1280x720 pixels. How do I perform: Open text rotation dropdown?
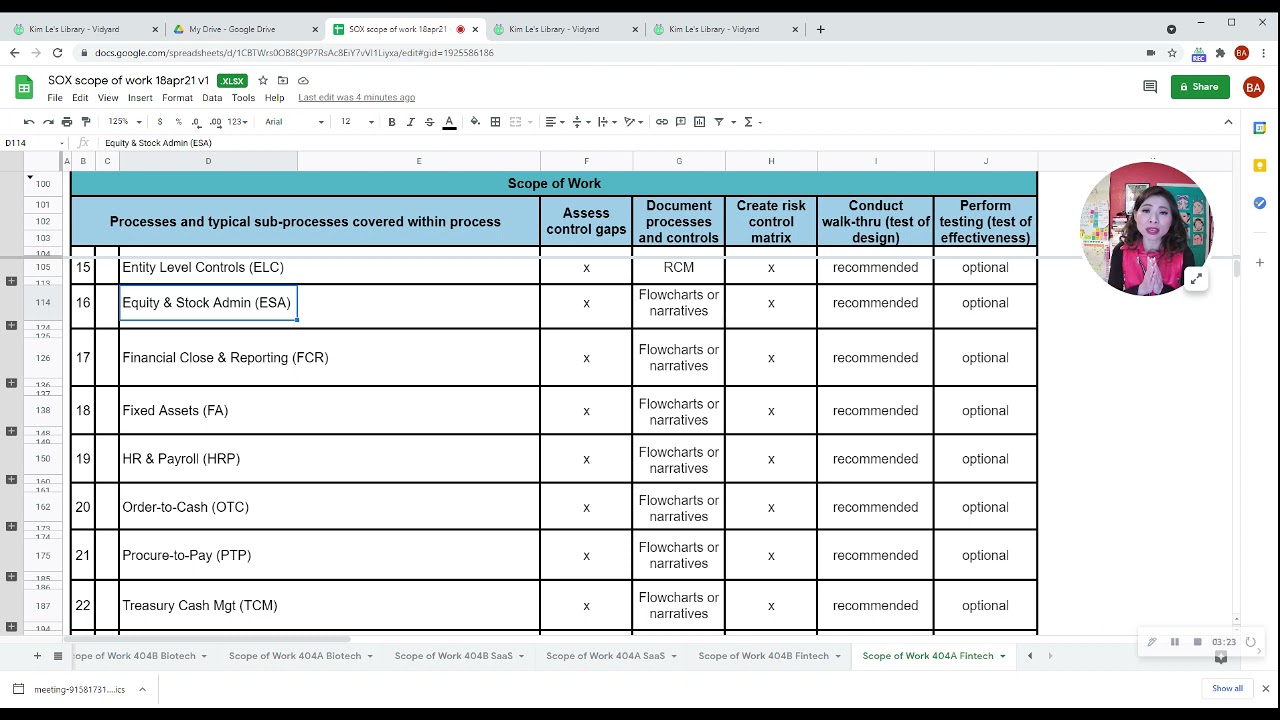(x=633, y=122)
